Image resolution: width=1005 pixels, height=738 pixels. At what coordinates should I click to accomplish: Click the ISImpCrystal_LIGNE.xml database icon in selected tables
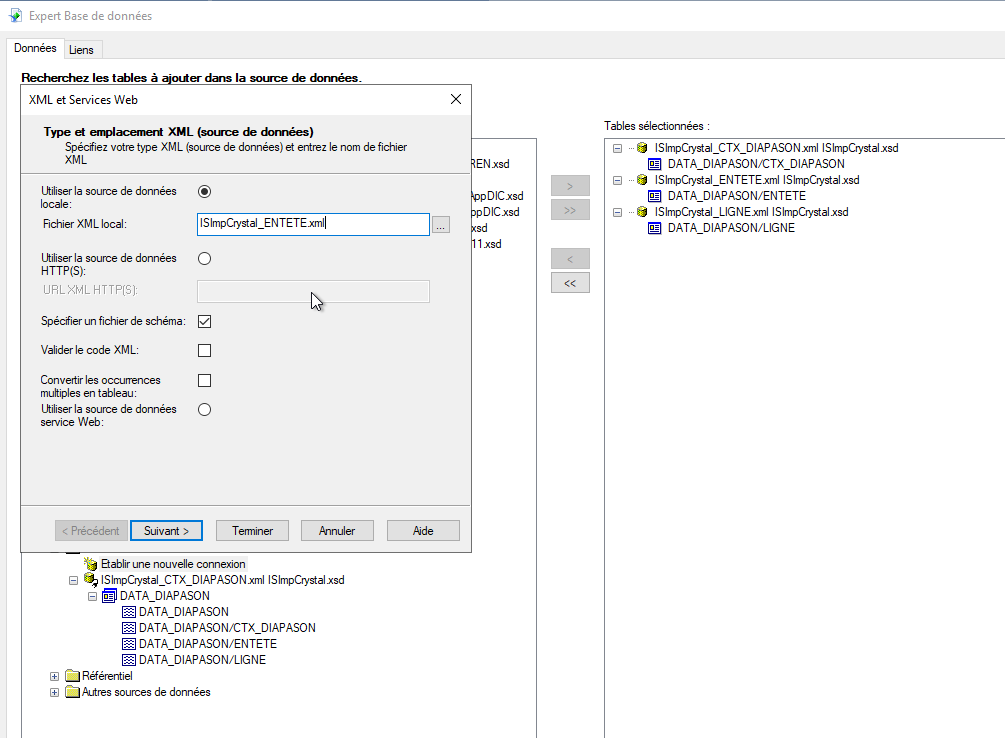coord(642,212)
